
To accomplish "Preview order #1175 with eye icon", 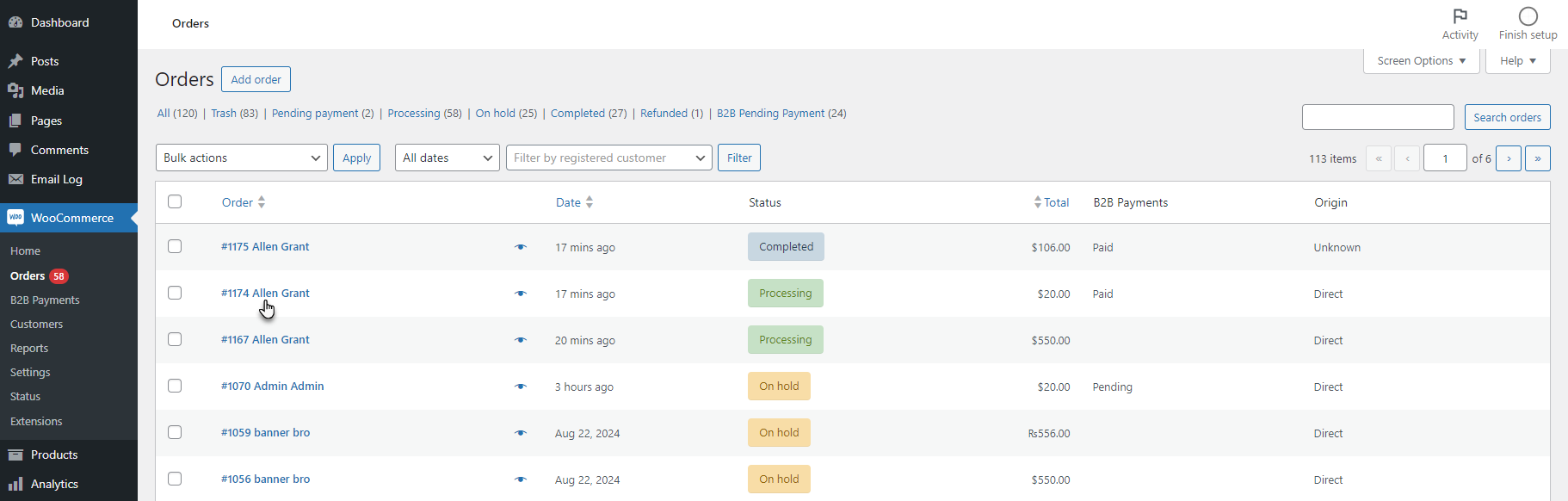I will point(520,247).
